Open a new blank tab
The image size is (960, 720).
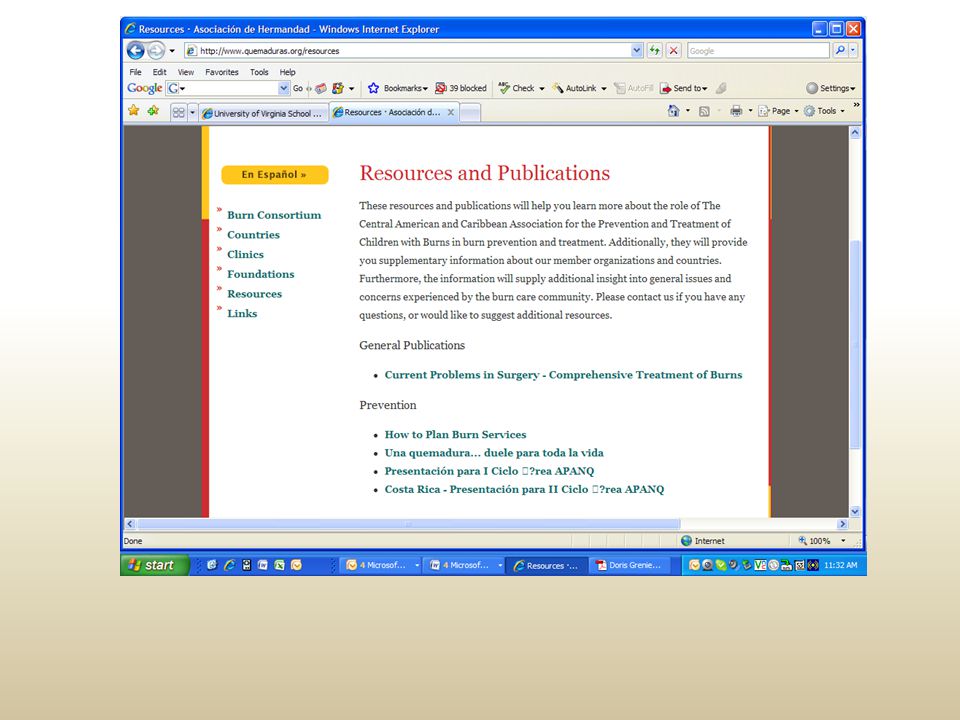tap(470, 113)
